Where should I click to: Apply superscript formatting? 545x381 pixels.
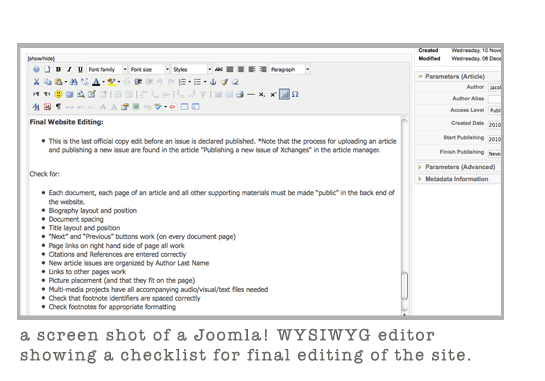coord(273,94)
